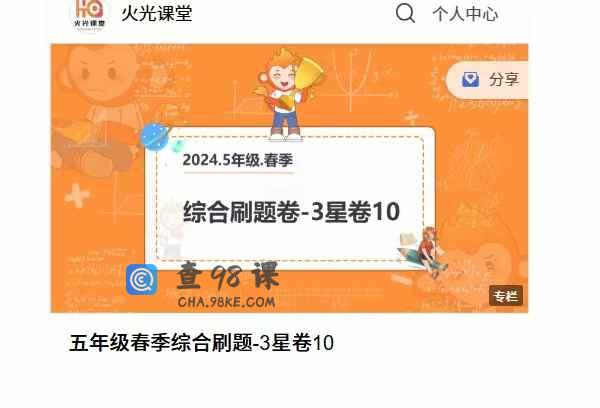Open the course banner thumbnail

289,178
